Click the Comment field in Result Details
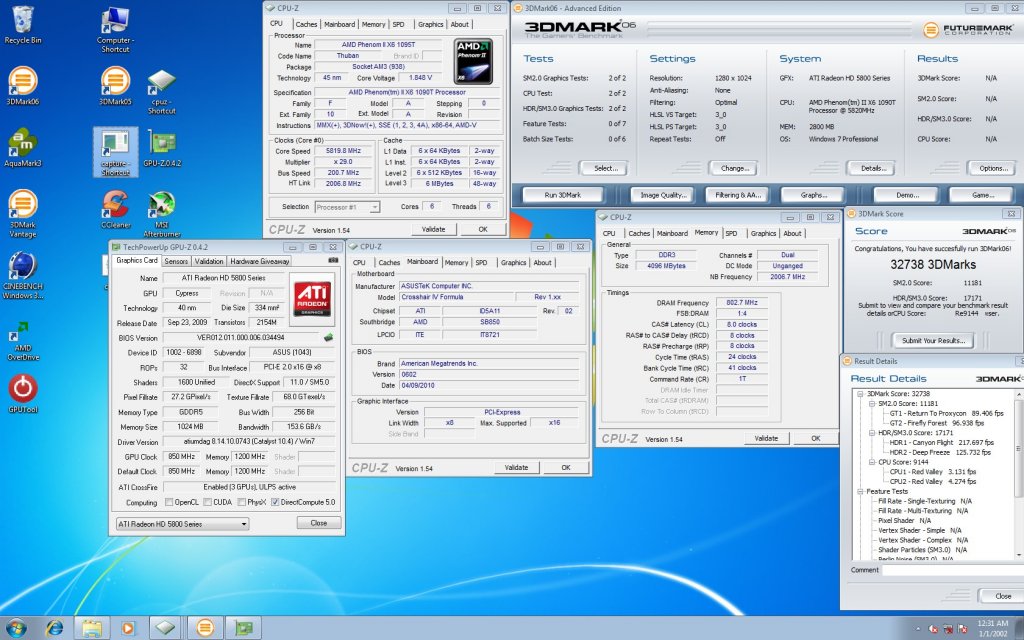 point(953,570)
